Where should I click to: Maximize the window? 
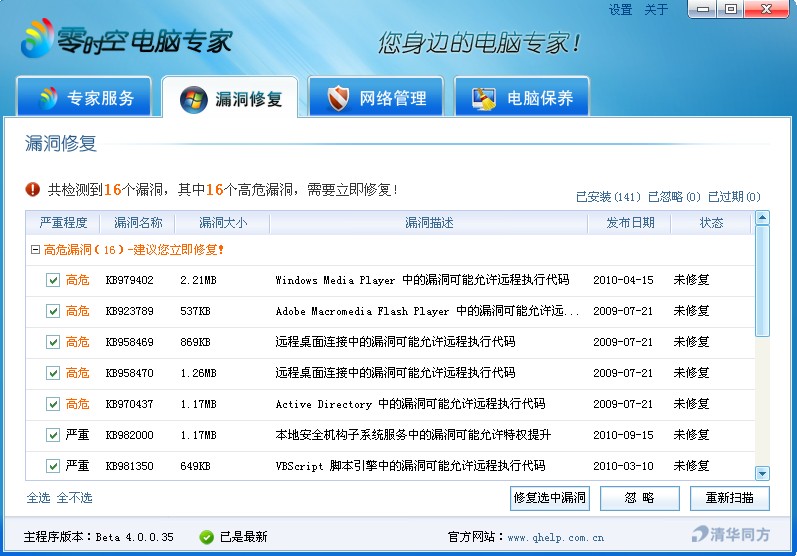[730, 9]
